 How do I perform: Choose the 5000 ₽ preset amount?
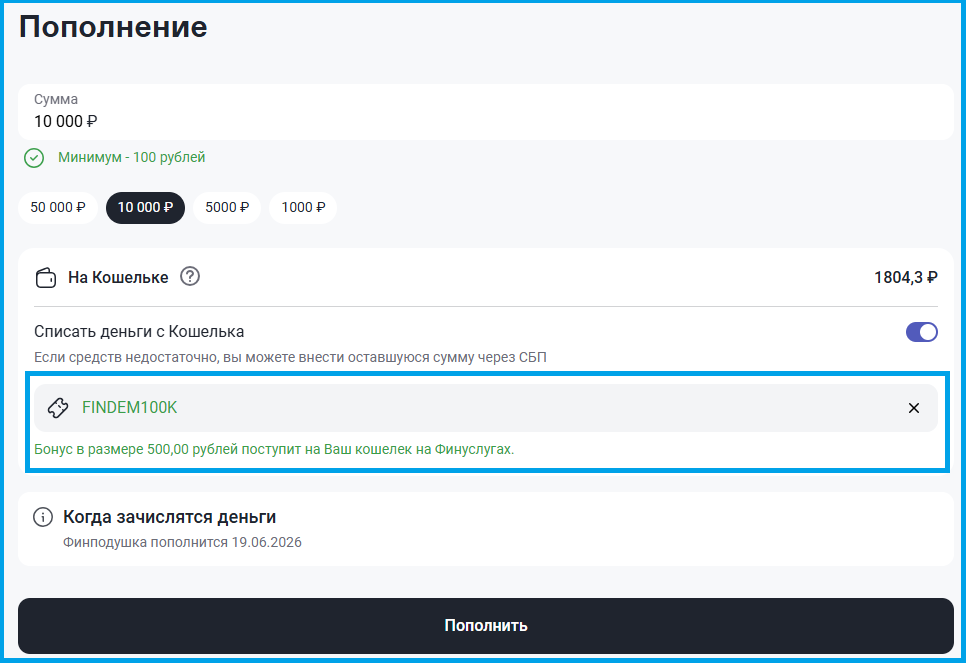[227, 208]
